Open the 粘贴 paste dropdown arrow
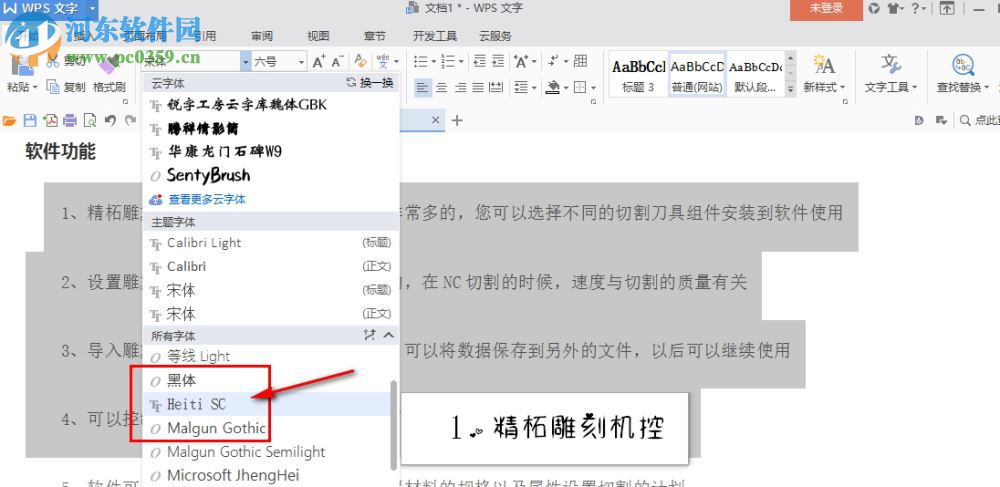 click(x=34, y=87)
